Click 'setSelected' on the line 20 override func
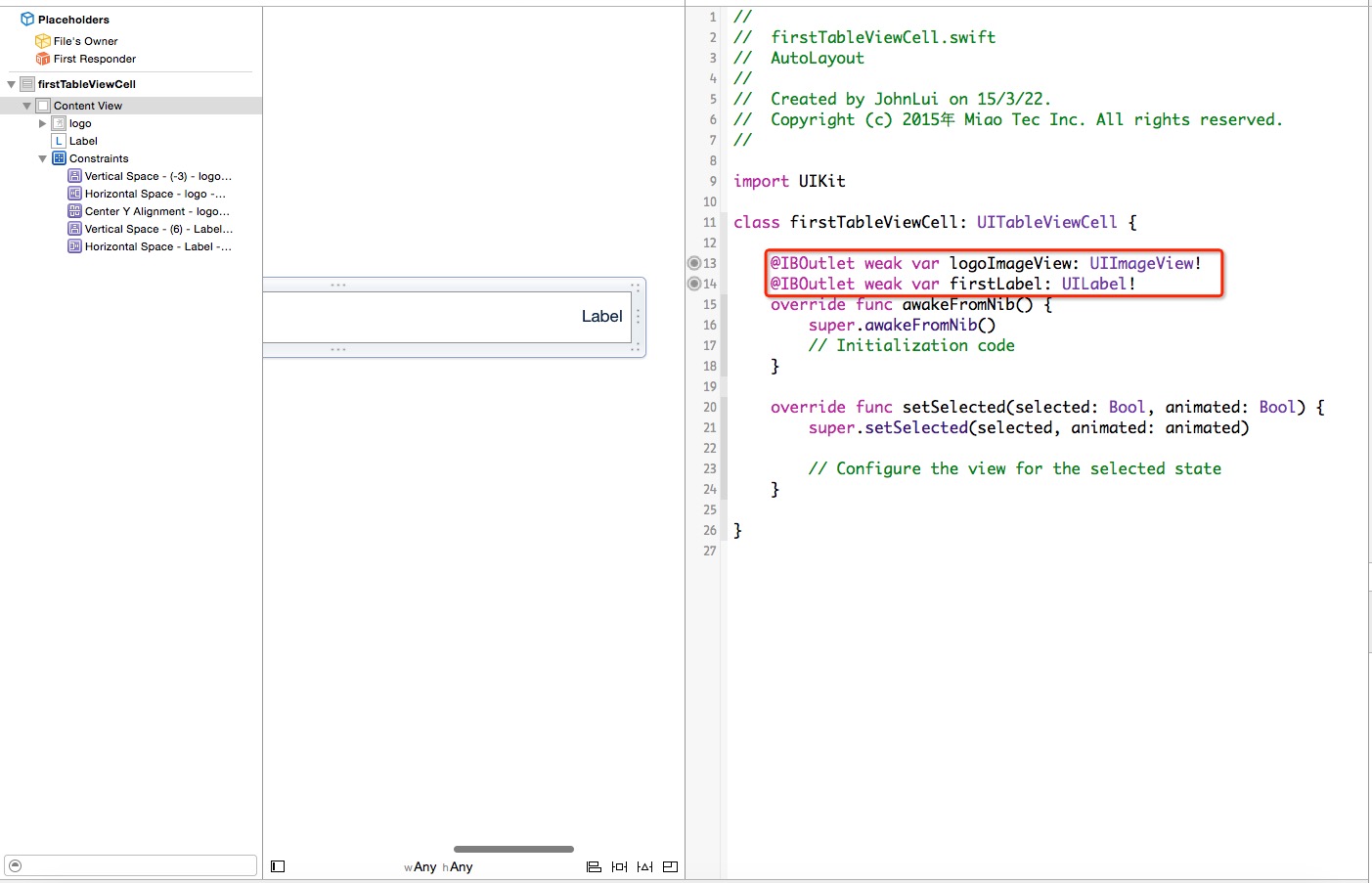This screenshot has width=1372, height=883. (x=953, y=407)
